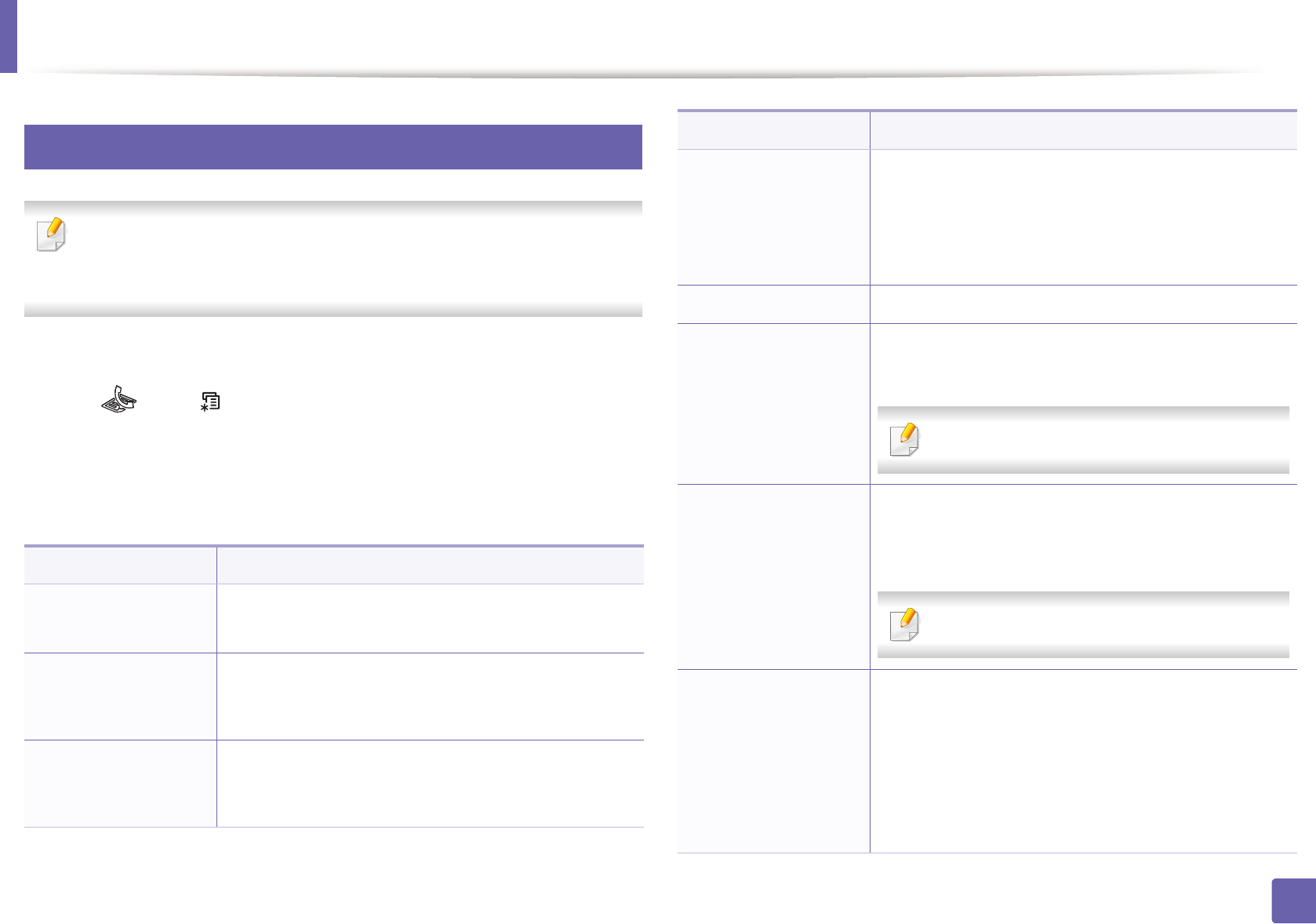The width and height of the screenshot is (1316, 924).
Task: Click the last row description cell in the right table
Action: point(1083,761)
